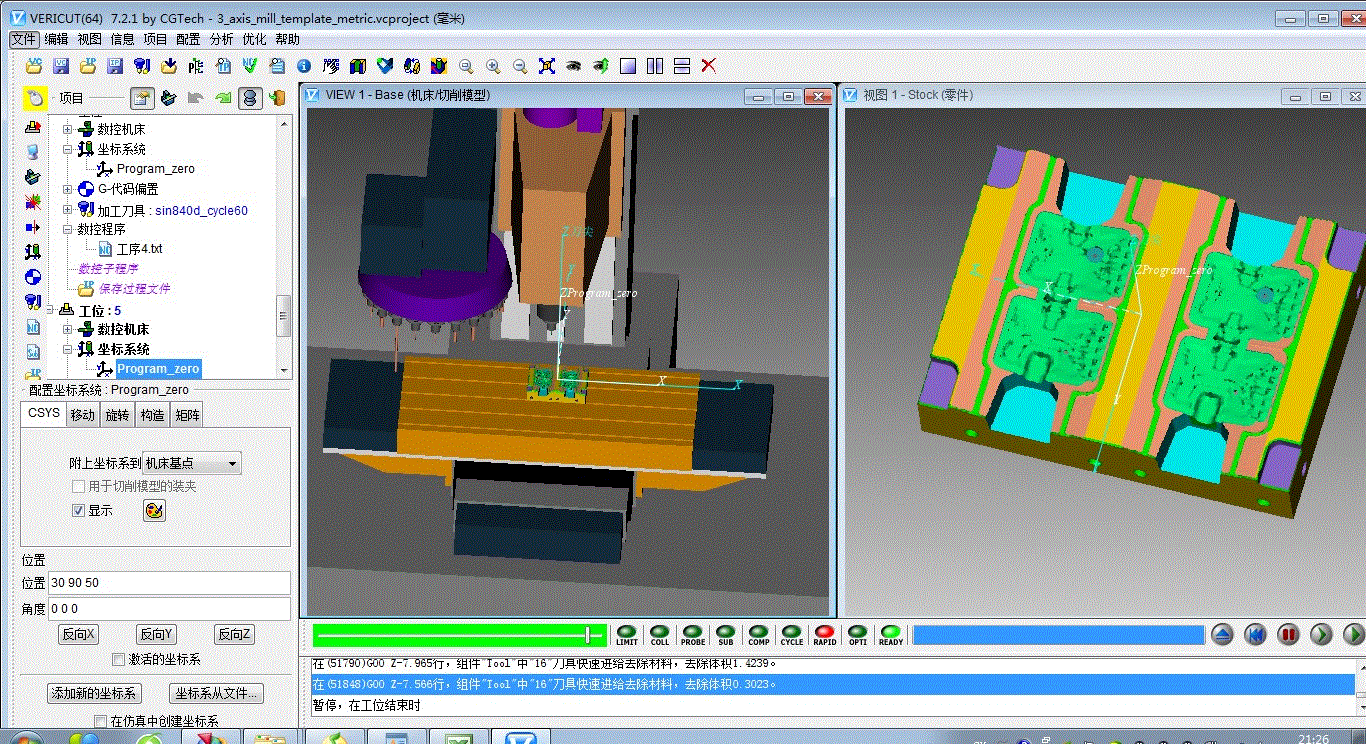Click G-code offset icon in left sidebar
Image resolution: width=1366 pixels, height=744 pixels.
click(33, 276)
